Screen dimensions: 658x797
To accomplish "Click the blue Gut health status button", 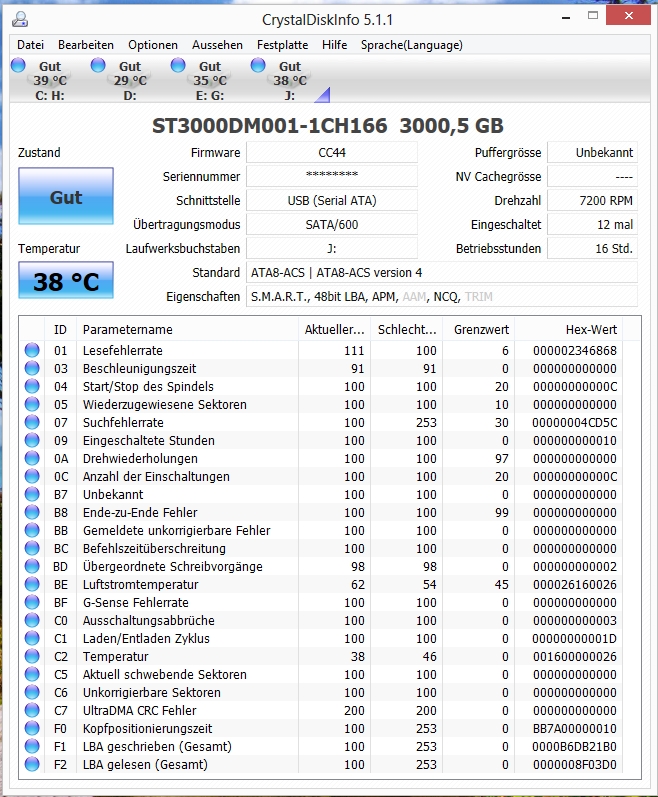I will 66,196.
